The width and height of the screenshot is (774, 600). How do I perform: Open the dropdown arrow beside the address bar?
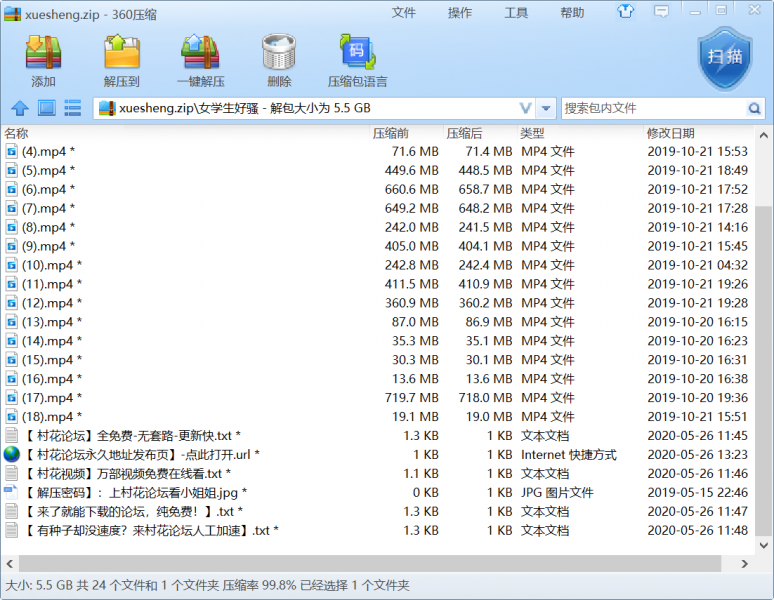coord(546,108)
